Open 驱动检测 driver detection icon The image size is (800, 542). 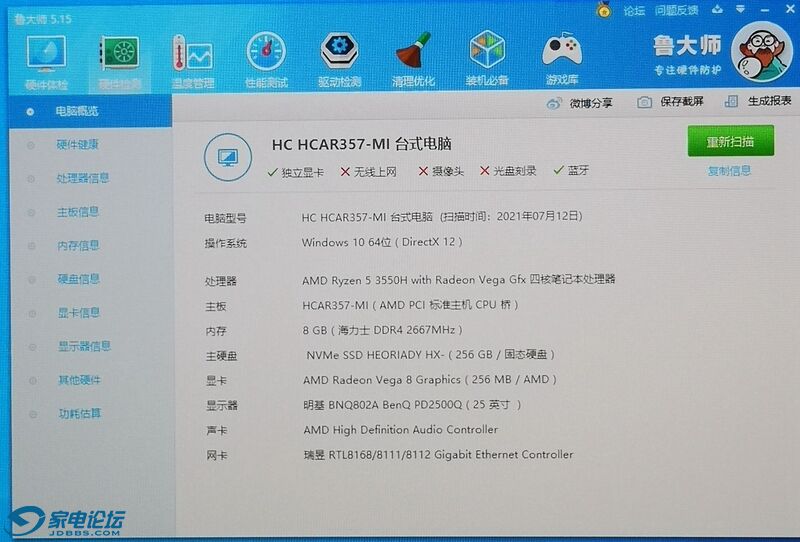pos(340,60)
